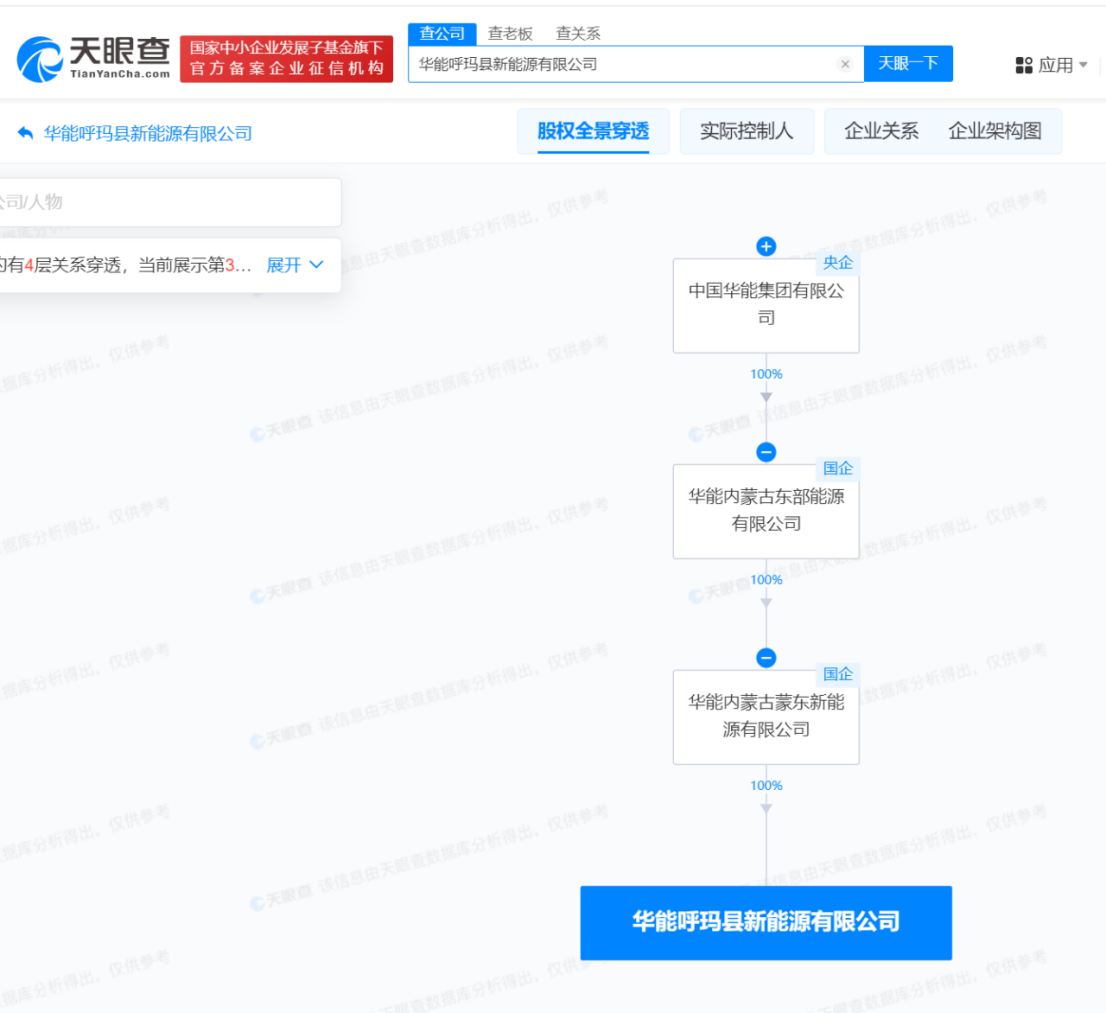Collapse the 华能内蒙古蒙东新能源有限公司 node
Screen dimensions: 1106x1013
(x=766, y=658)
